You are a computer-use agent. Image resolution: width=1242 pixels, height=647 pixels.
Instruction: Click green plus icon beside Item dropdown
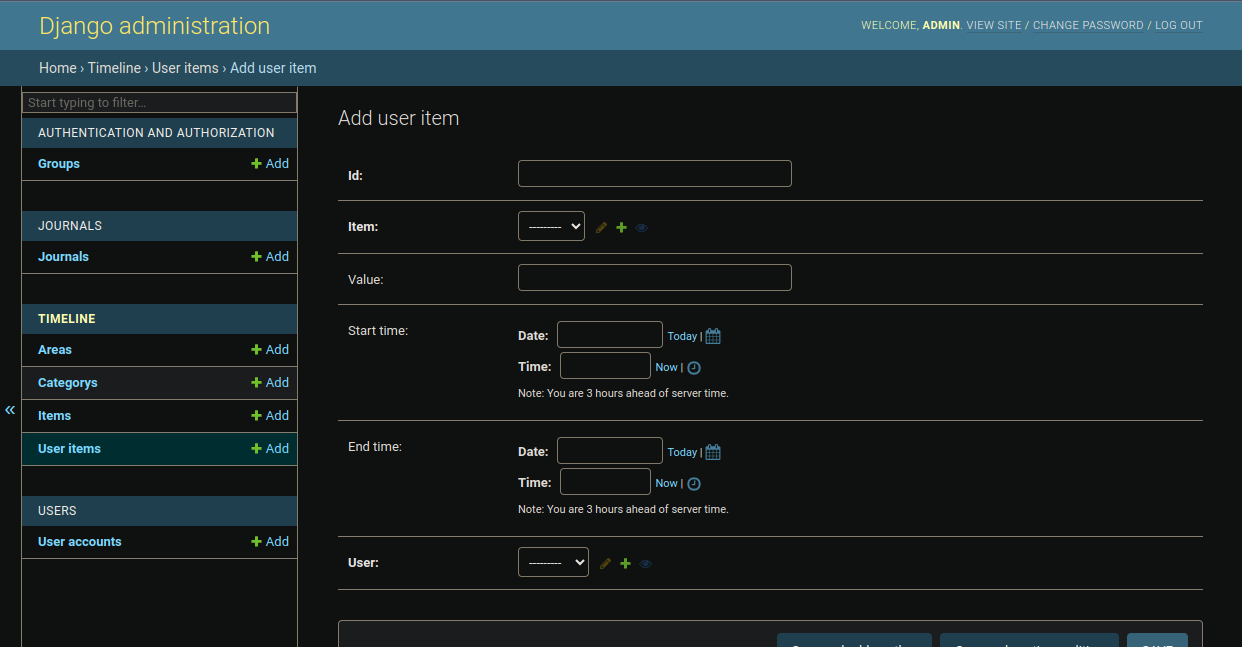[621, 228]
